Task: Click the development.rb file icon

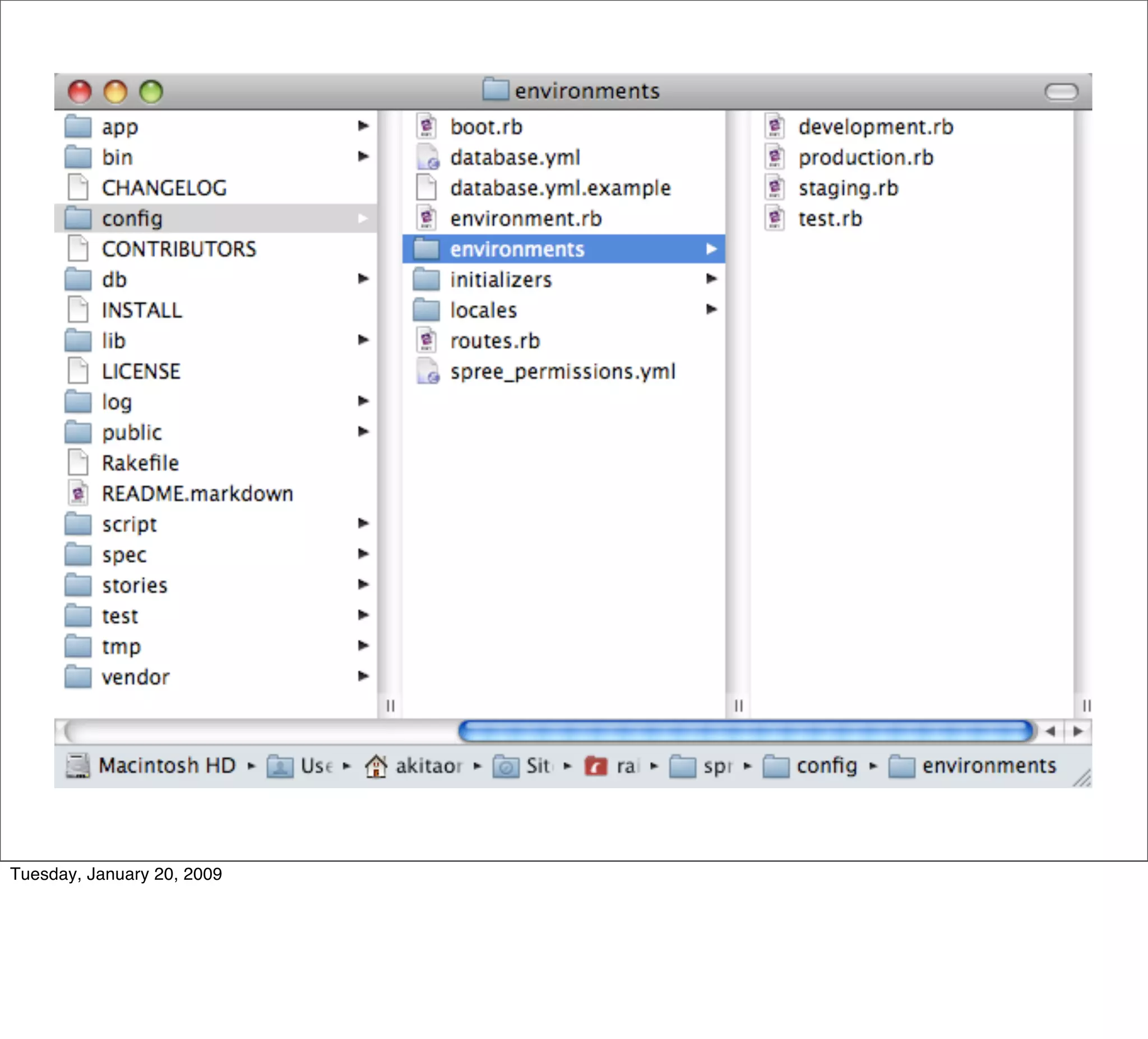Action: point(775,127)
